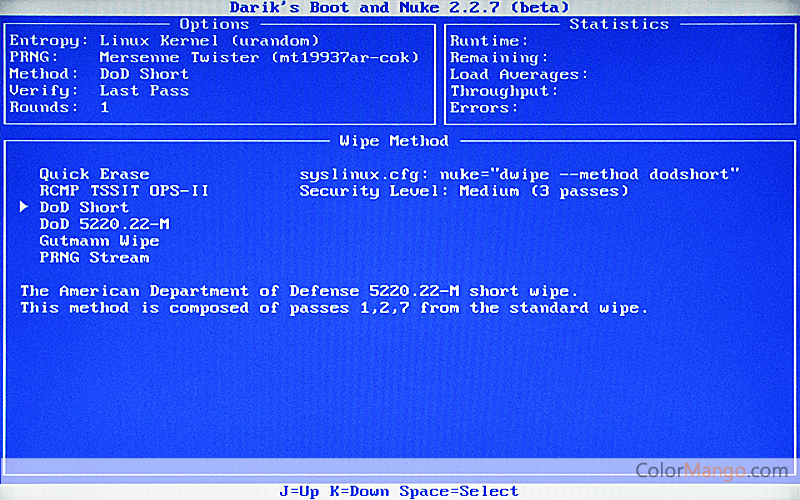Click the Security Level Medium text
This screenshot has height=500, width=800.
[x=463, y=190]
